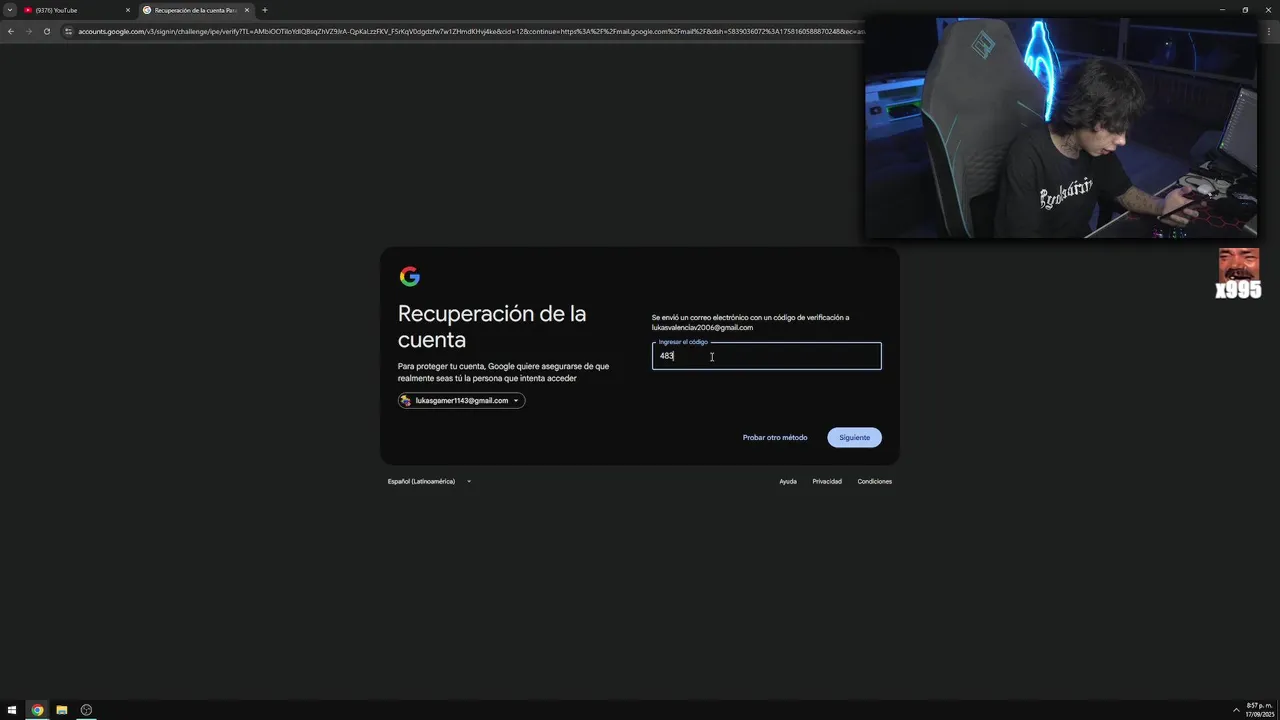Open the Windows Start menu
Image resolution: width=1280 pixels, height=720 pixels.
(x=12, y=710)
